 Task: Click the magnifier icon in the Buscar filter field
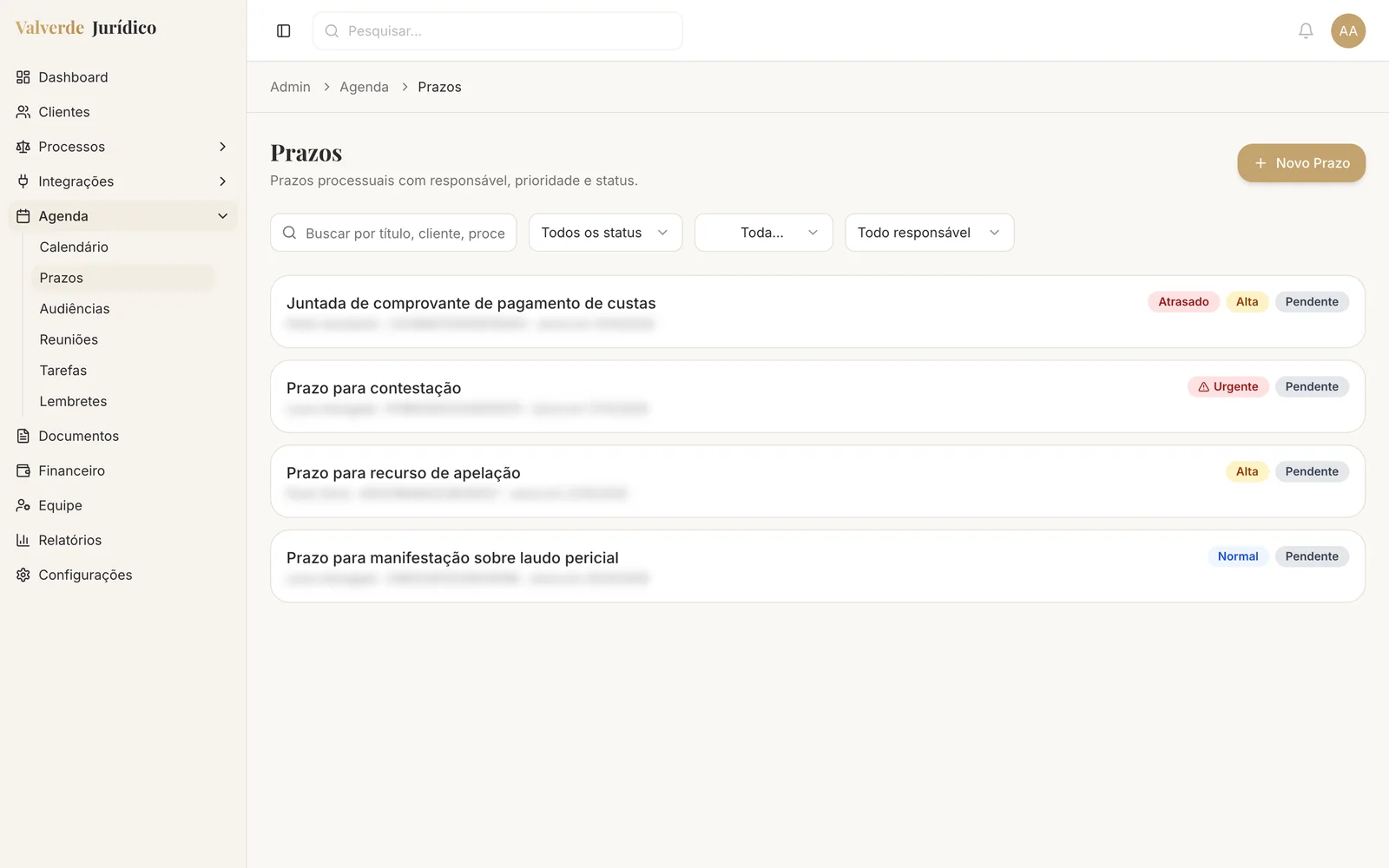pos(290,233)
